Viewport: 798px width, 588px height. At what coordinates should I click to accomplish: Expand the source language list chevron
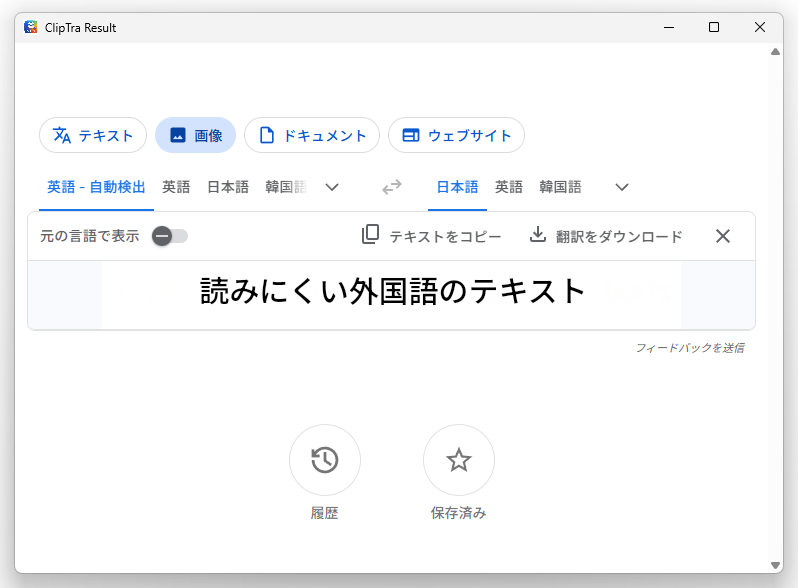point(332,187)
